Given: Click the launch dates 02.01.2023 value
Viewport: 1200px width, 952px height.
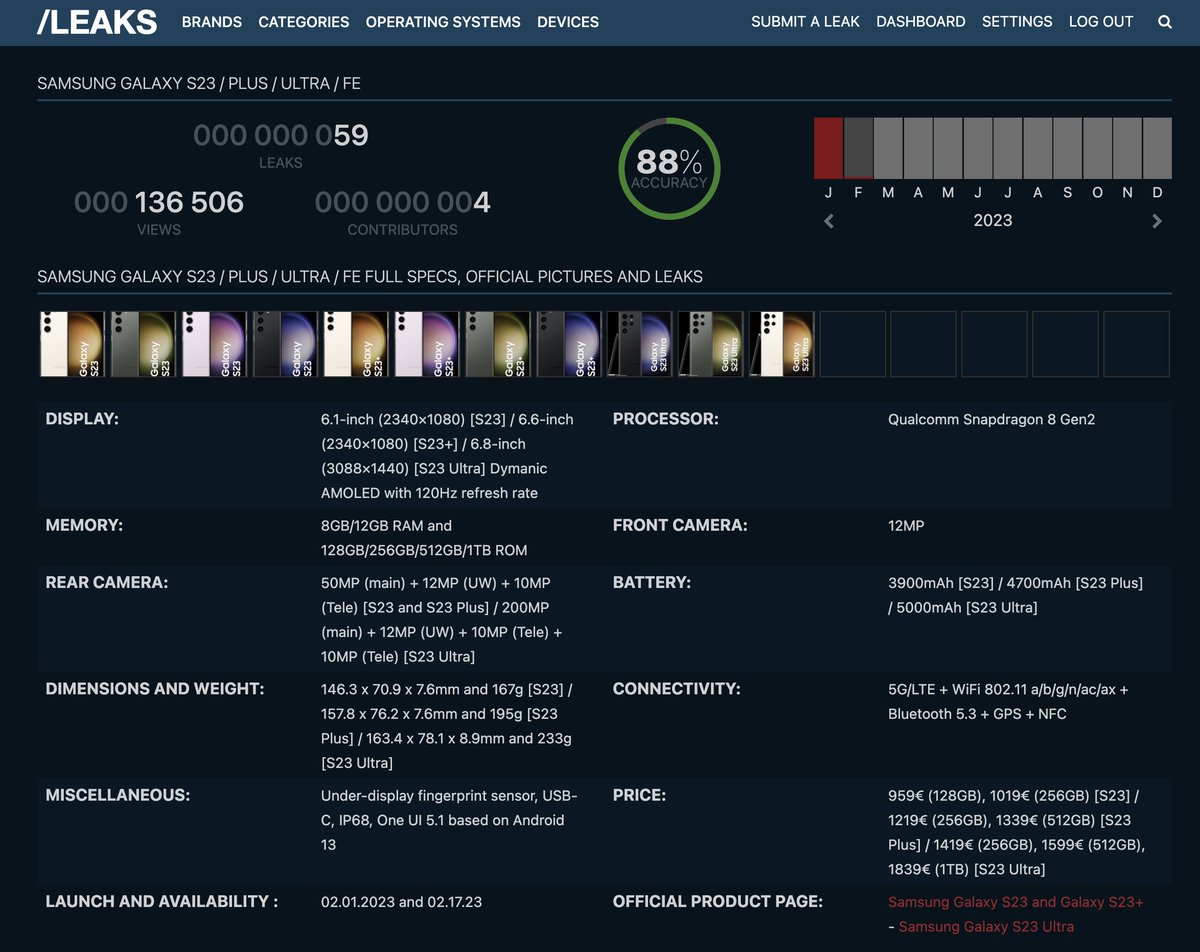Looking at the screenshot, I should coord(401,902).
